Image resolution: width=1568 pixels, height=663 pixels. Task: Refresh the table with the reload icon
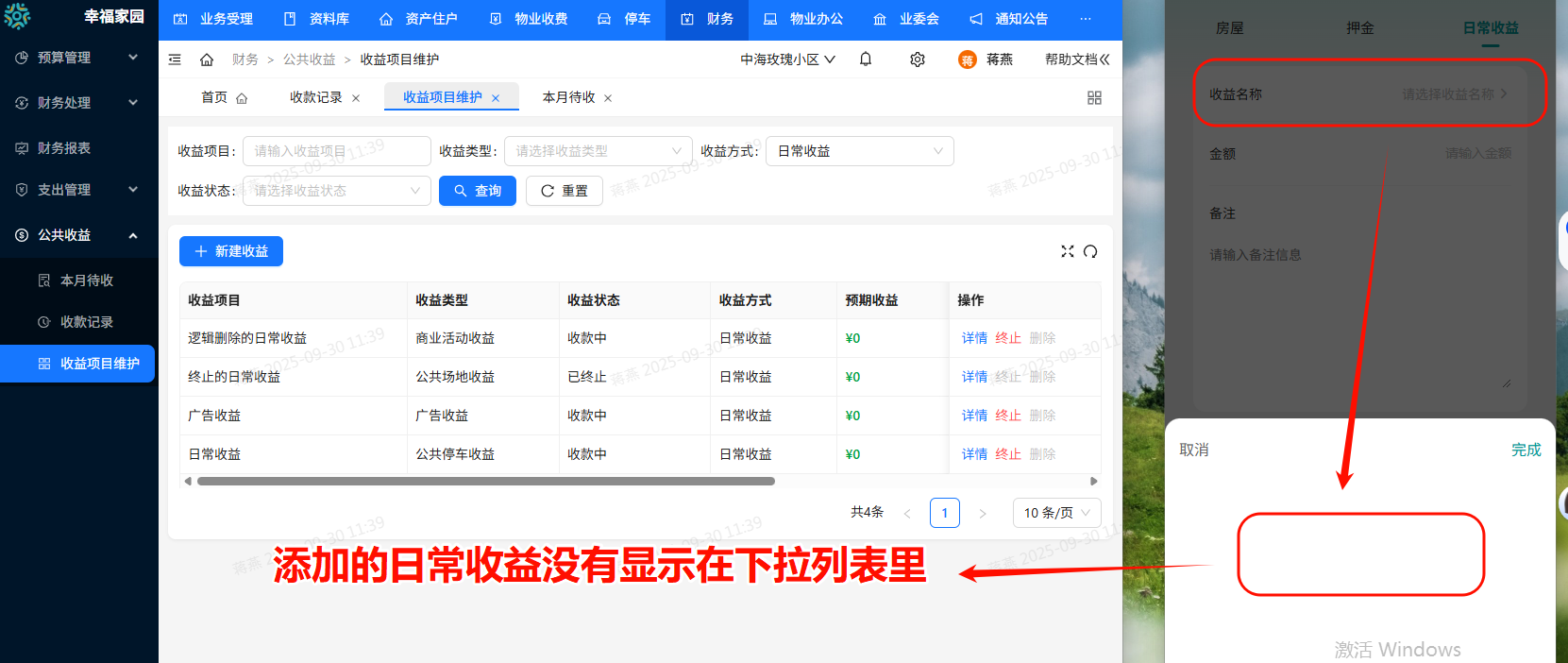coord(1090,251)
